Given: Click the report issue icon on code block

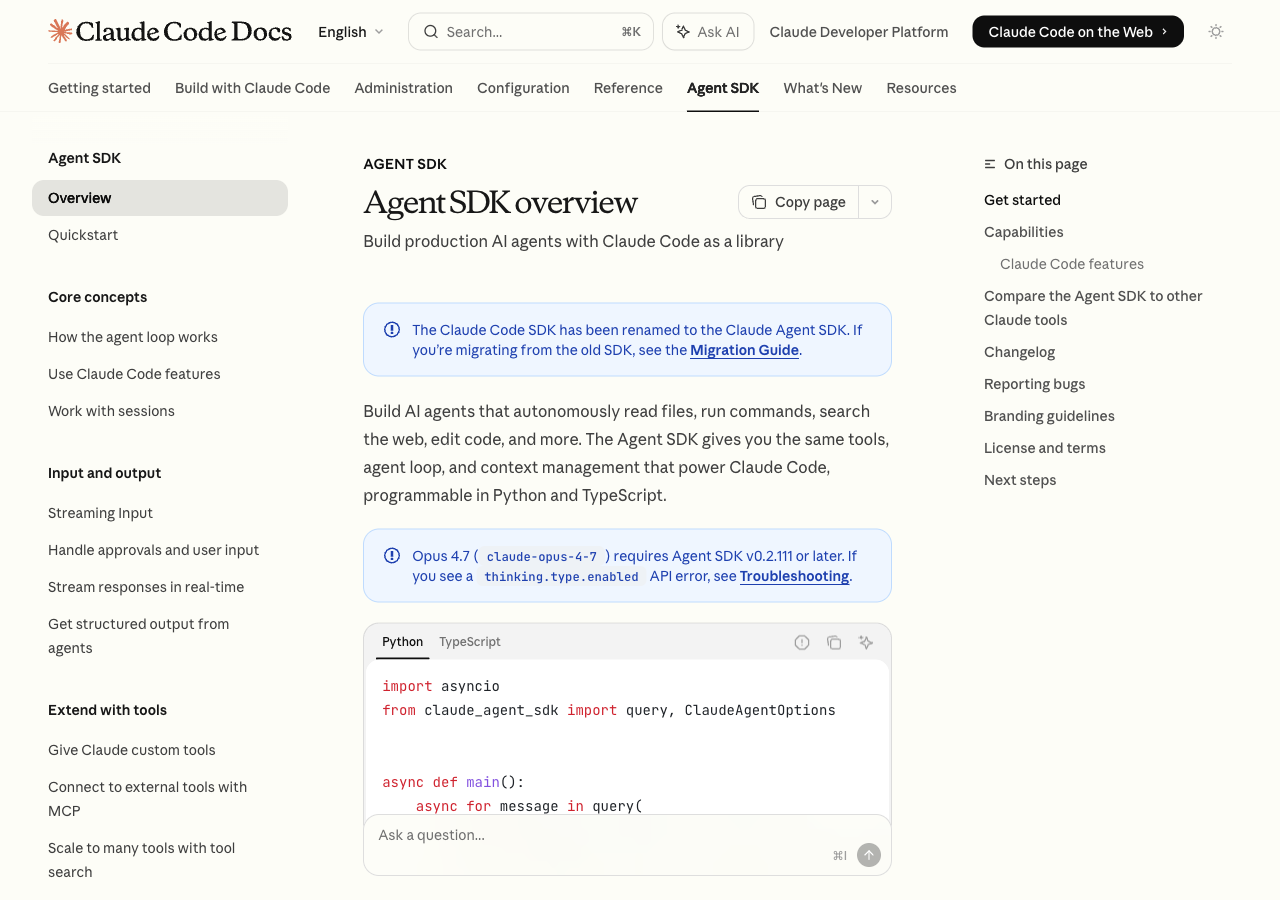Looking at the screenshot, I should click(802, 642).
